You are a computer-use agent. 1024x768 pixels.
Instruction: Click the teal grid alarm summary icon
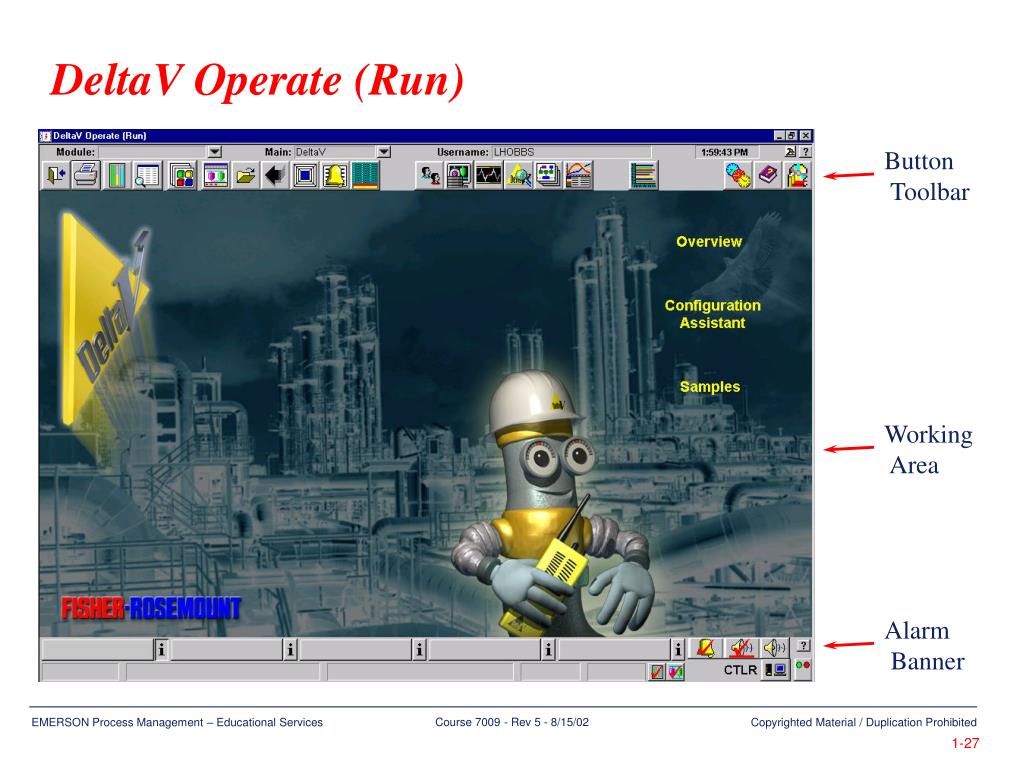point(365,175)
